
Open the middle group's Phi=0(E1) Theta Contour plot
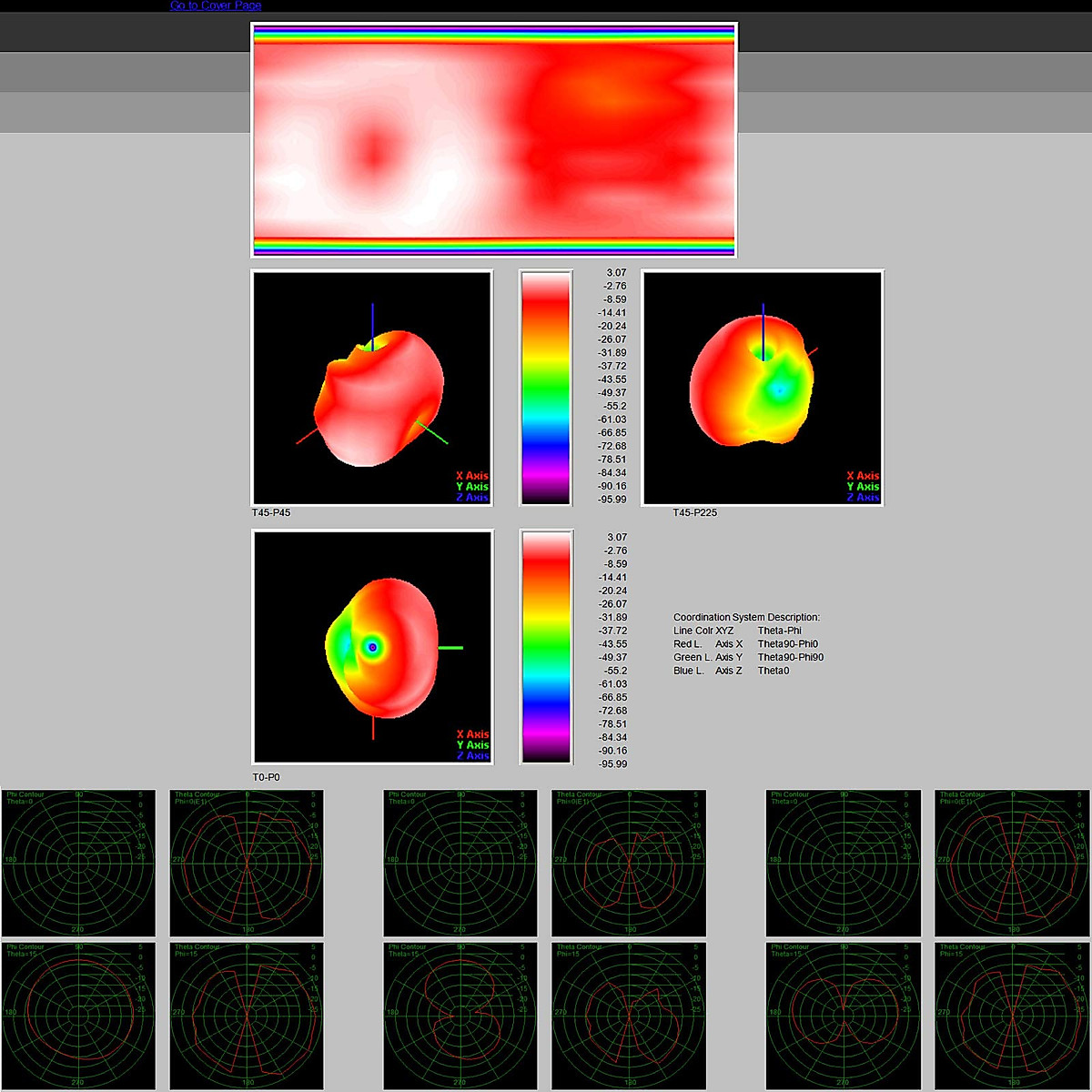pyautogui.click(x=629, y=862)
